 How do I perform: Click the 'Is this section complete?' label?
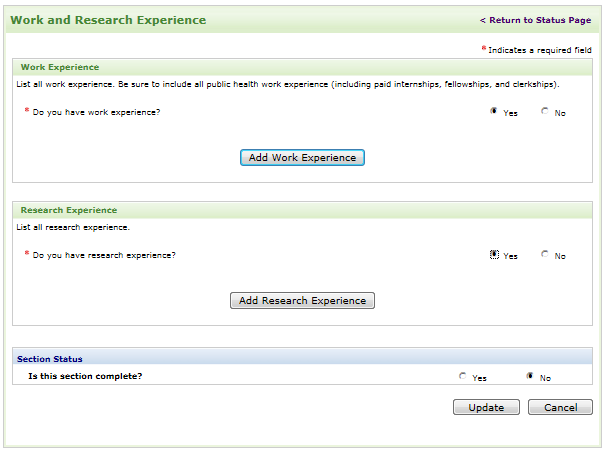tap(85, 376)
